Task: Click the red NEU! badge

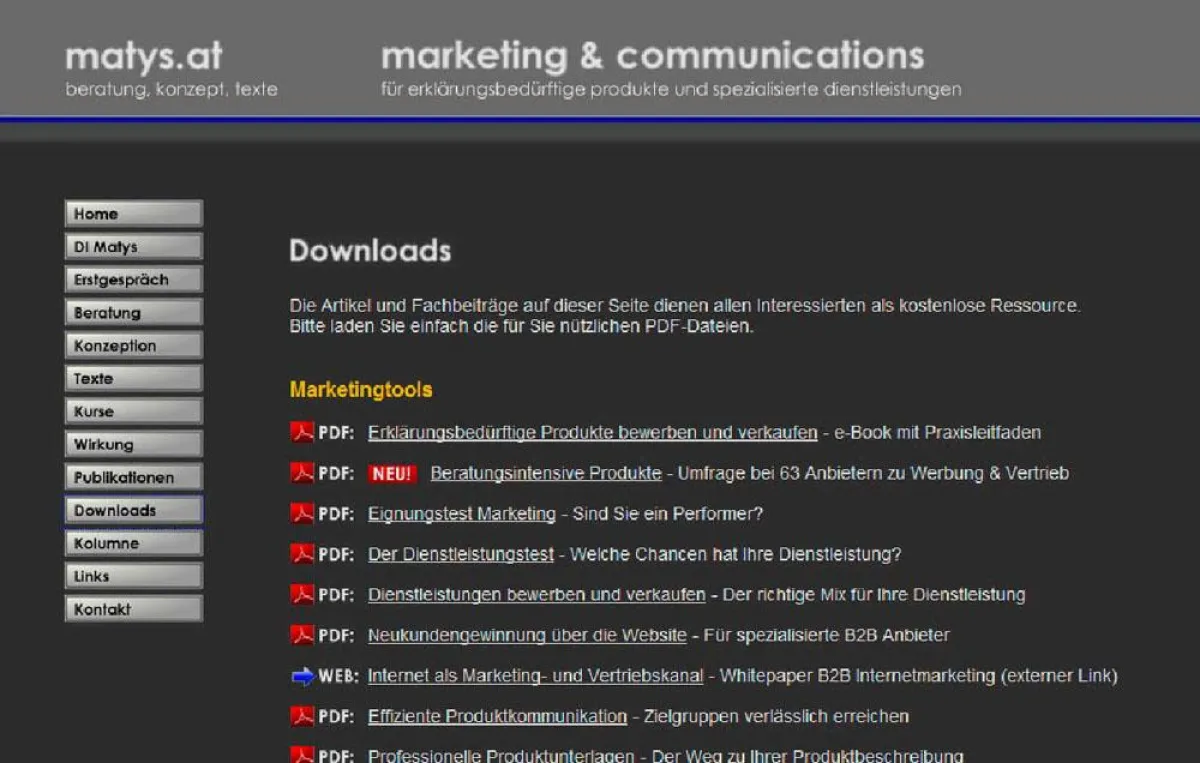Action: point(391,472)
